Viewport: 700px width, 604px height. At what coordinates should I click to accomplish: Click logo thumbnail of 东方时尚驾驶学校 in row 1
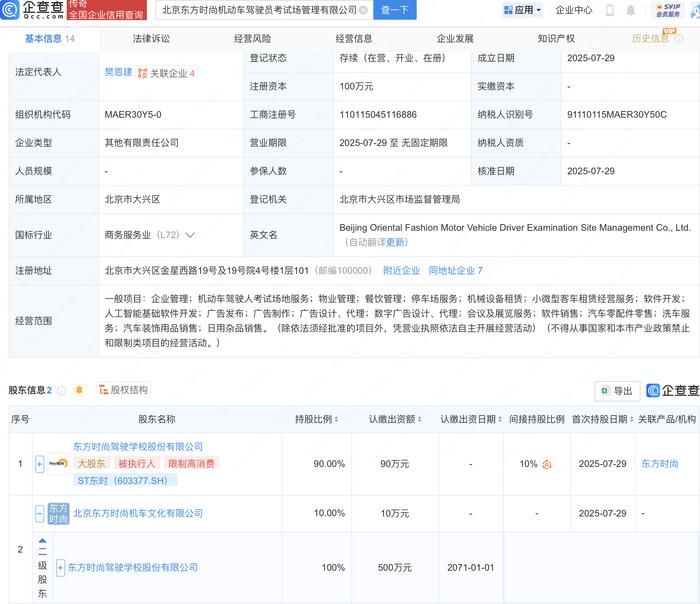(58, 464)
